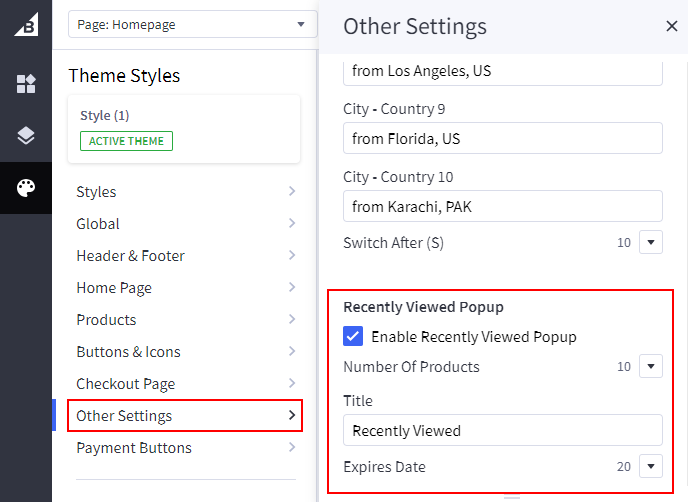Click the Recently Viewed Title input field
This screenshot has height=502, width=688.
click(502, 430)
